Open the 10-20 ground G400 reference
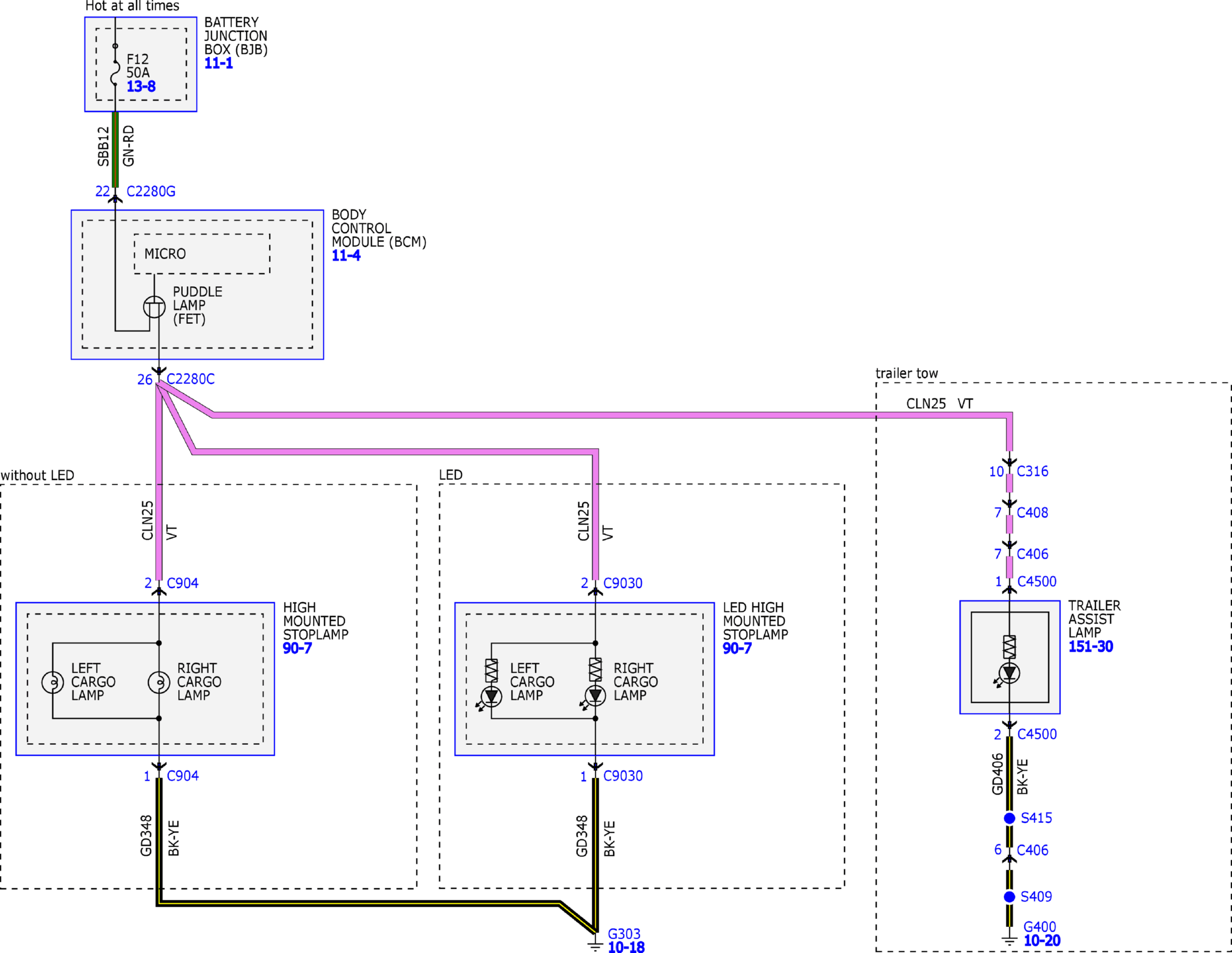 click(1042, 940)
